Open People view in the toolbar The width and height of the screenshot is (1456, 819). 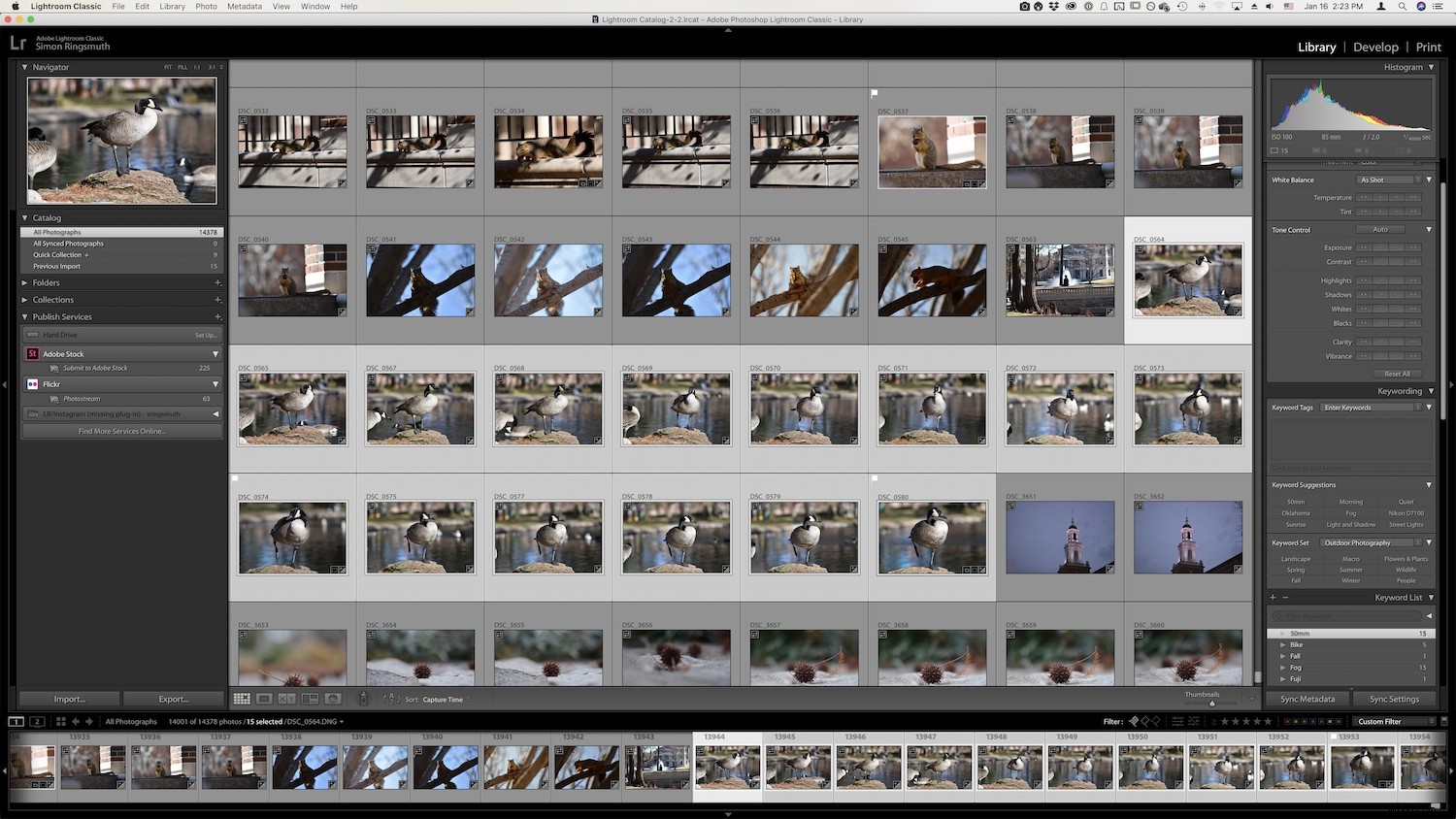(332, 699)
